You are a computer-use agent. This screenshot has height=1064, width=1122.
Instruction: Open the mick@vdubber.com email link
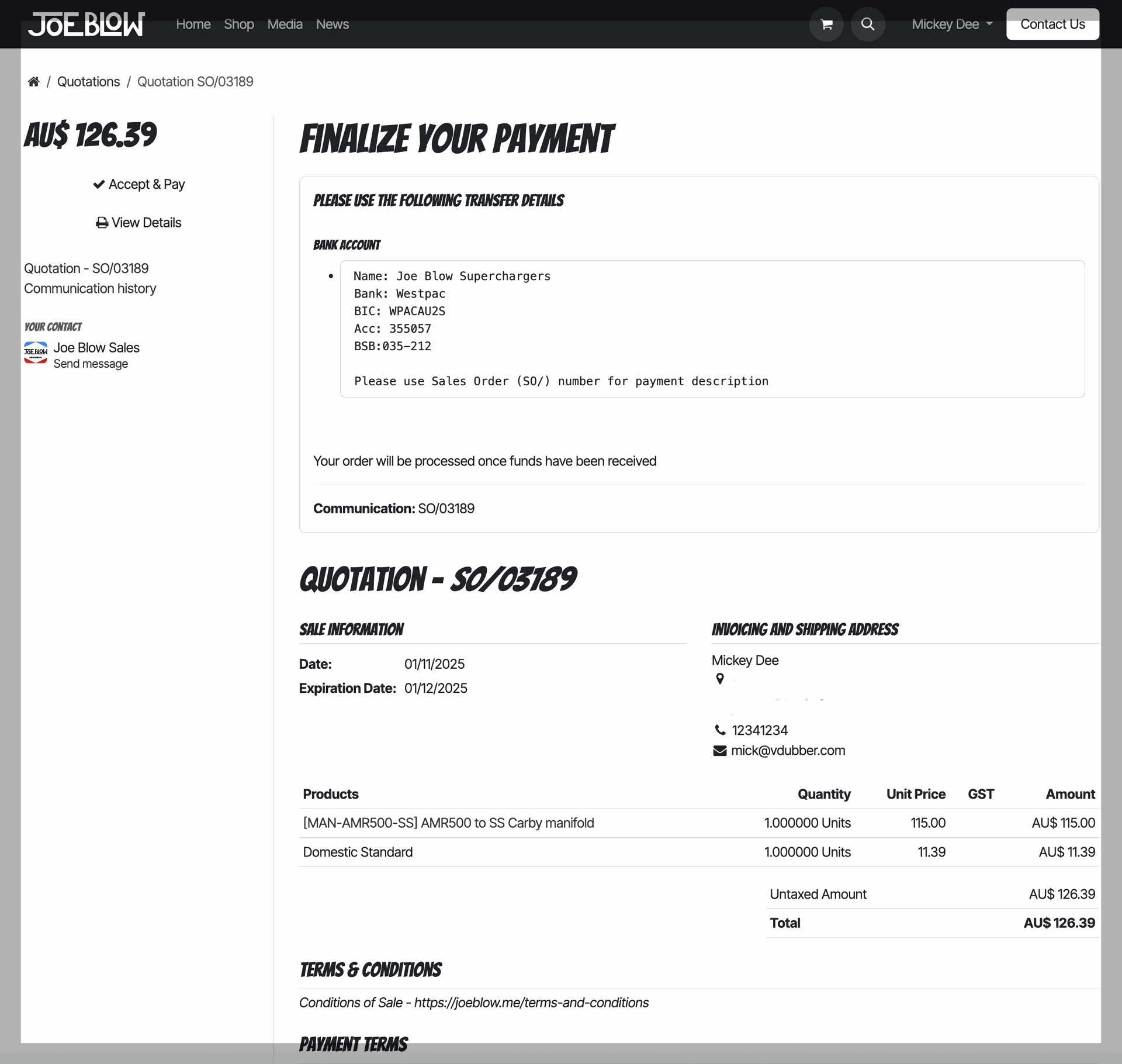click(x=788, y=751)
